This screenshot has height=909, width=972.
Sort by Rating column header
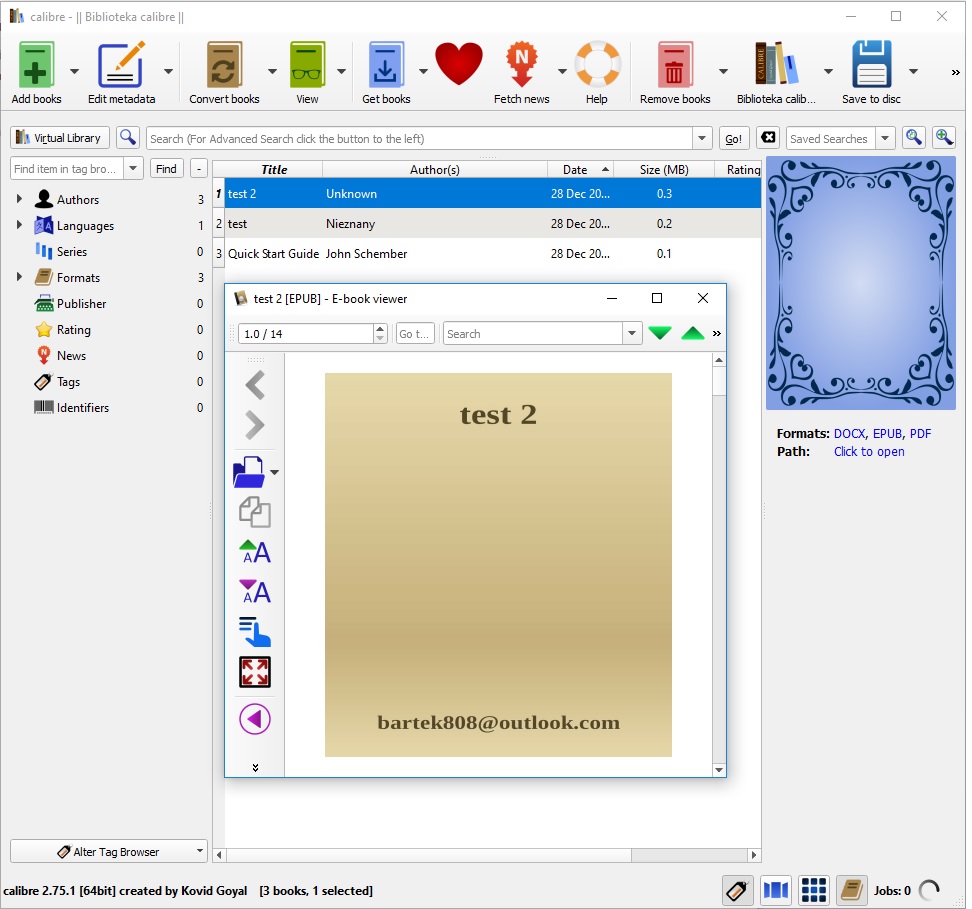click(x=738, y=169)
